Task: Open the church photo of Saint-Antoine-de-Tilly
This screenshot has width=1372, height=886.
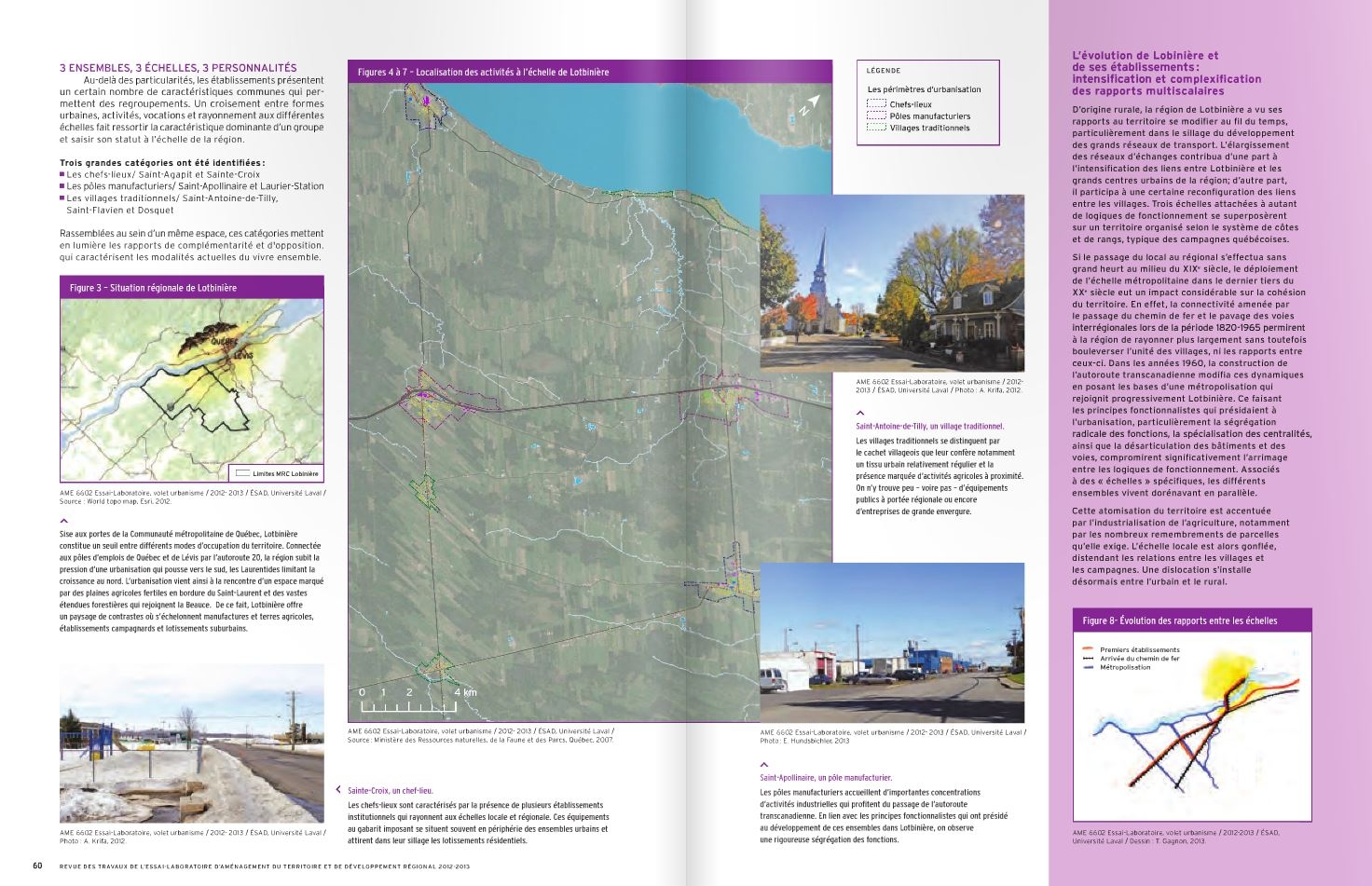Action: tap(892, 283)
